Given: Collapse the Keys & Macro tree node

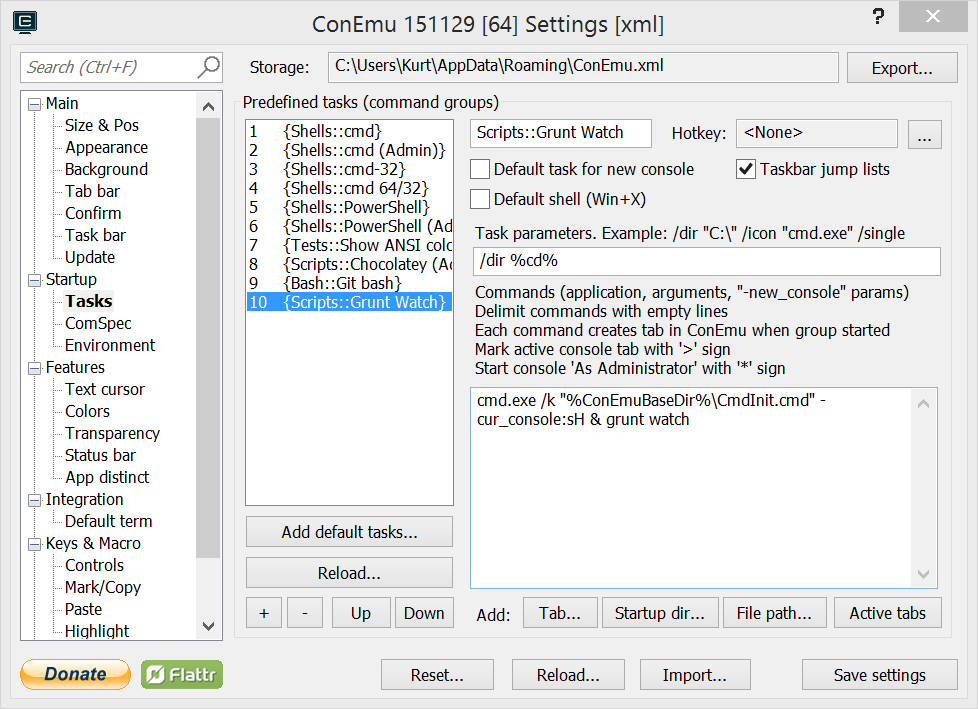Looking at the screenshot, I should [34, 544].
